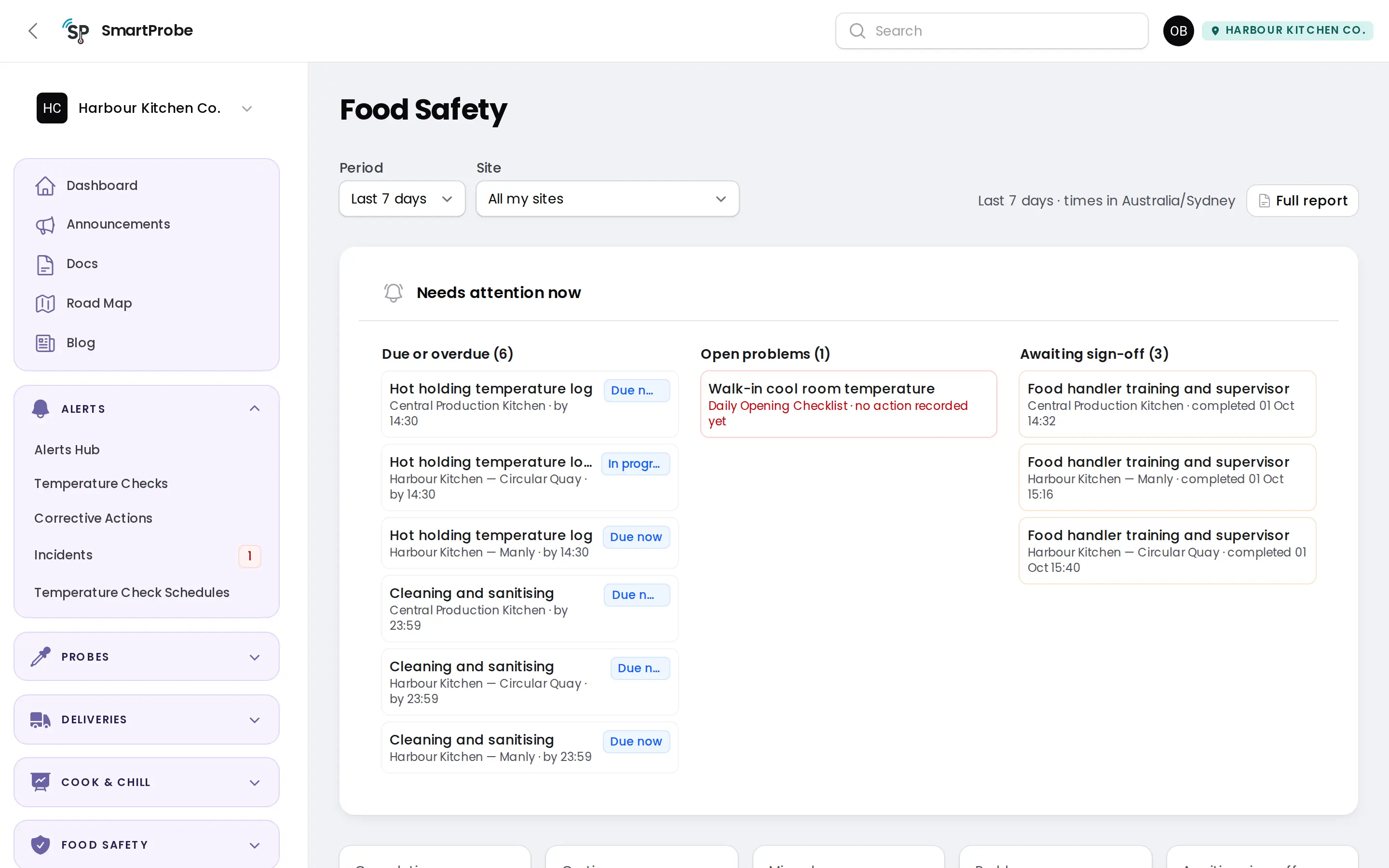Open Cleaning and sanitising for Circular Quay
Screen dimensions: 1389x868
click(x=530, y=682)
